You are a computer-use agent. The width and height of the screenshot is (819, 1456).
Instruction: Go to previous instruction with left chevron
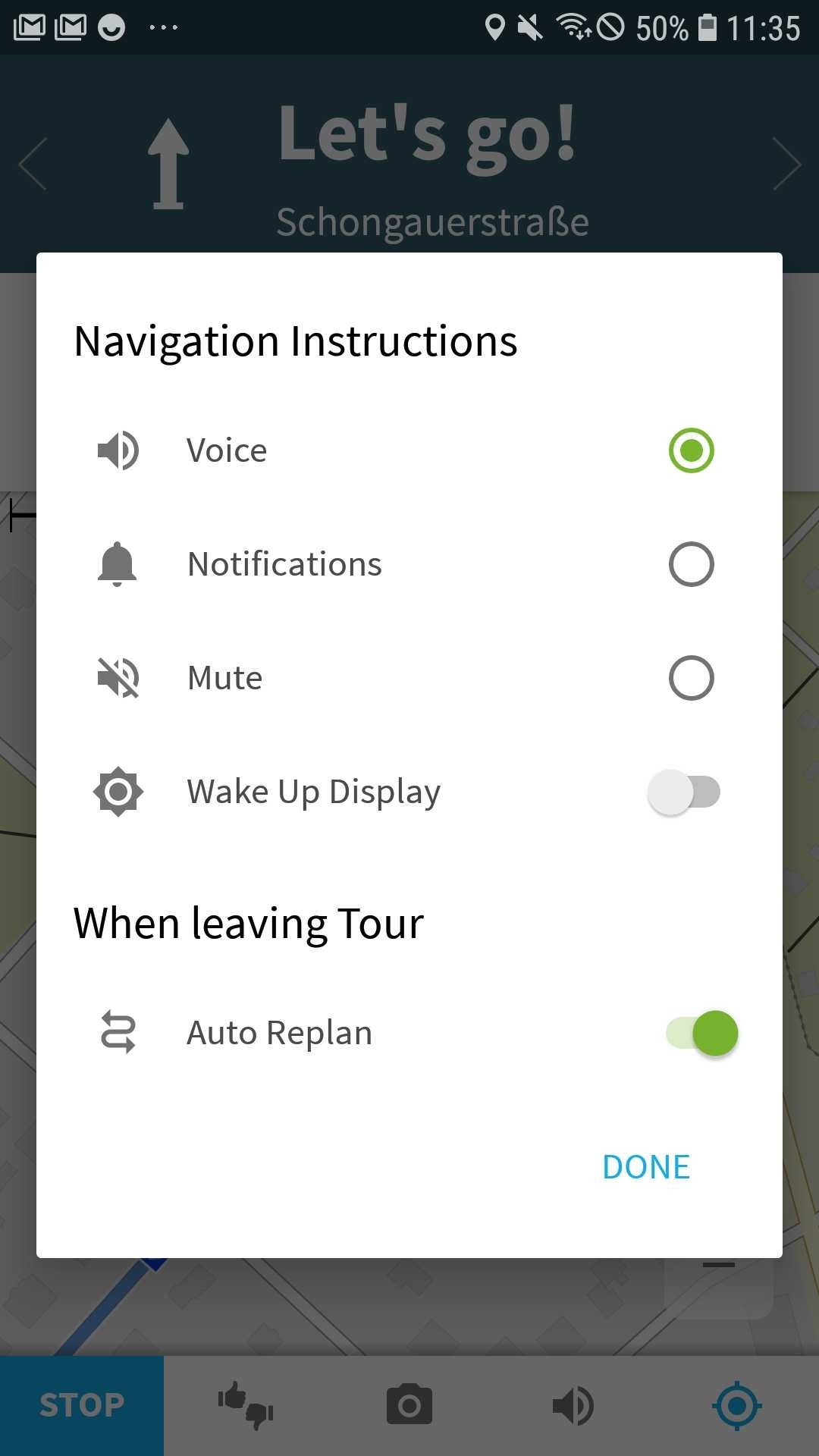coord(33,164)
